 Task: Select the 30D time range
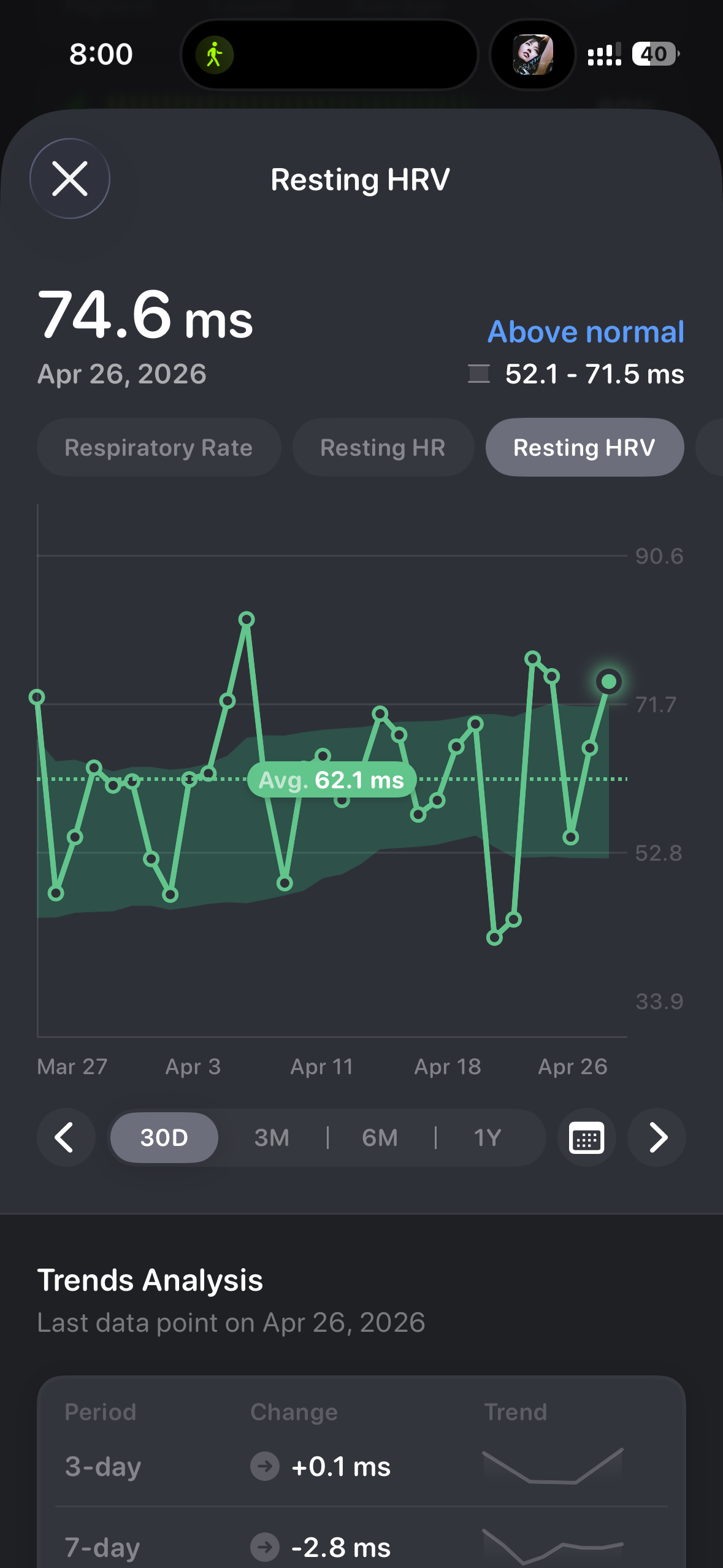pos(164,1138)
